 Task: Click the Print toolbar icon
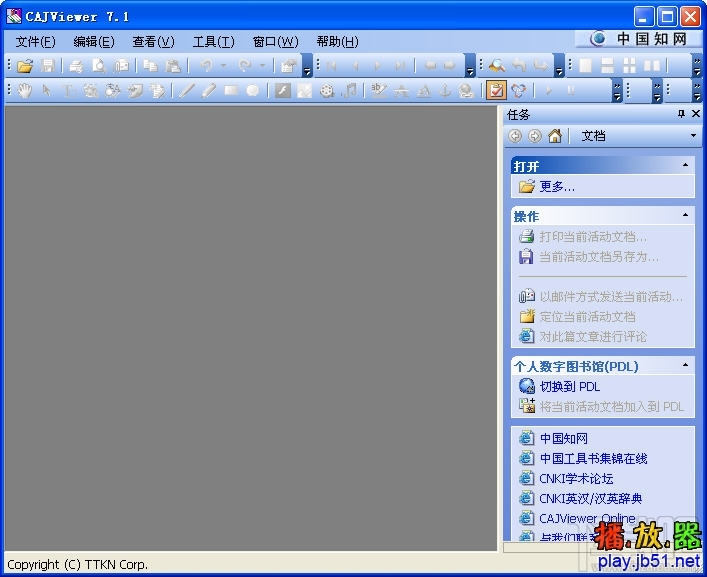(76, 66)
